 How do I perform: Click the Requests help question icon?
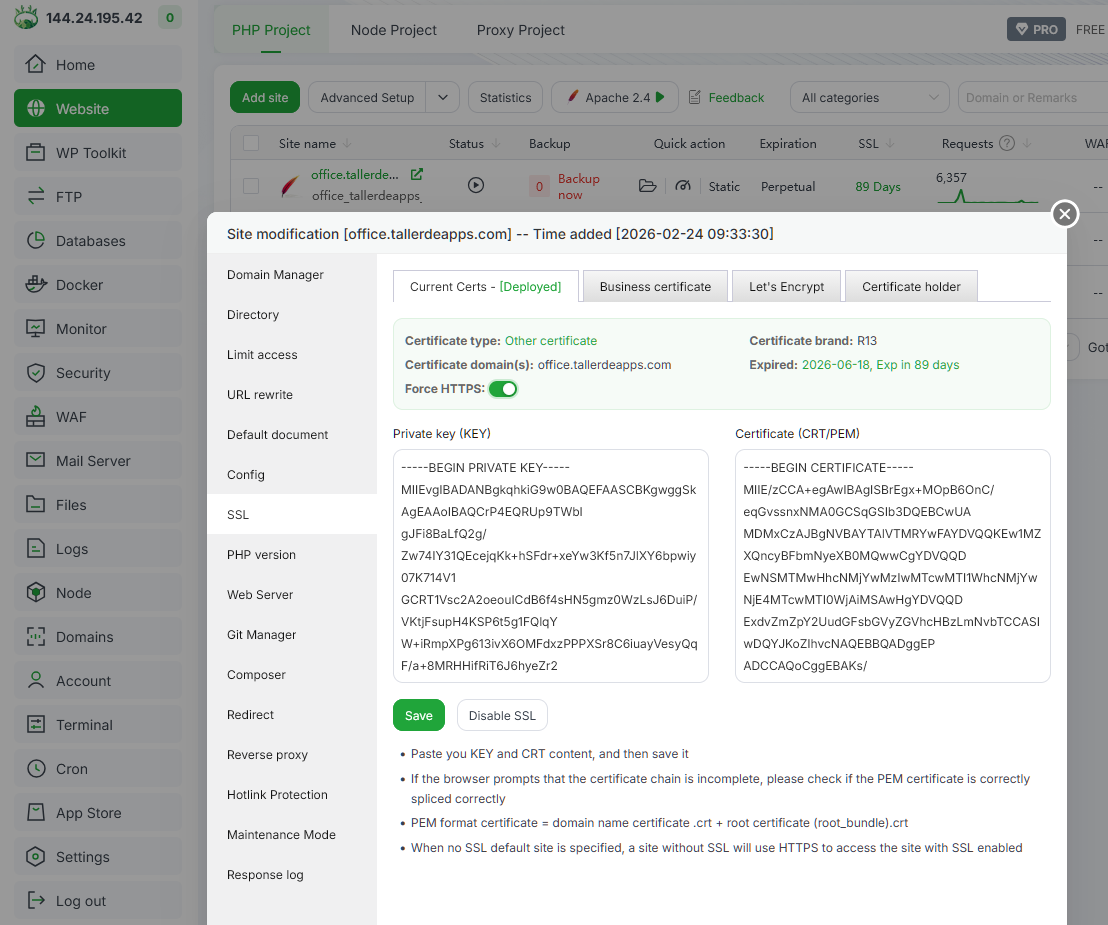pyautogui.click(x=1007, y=143)
